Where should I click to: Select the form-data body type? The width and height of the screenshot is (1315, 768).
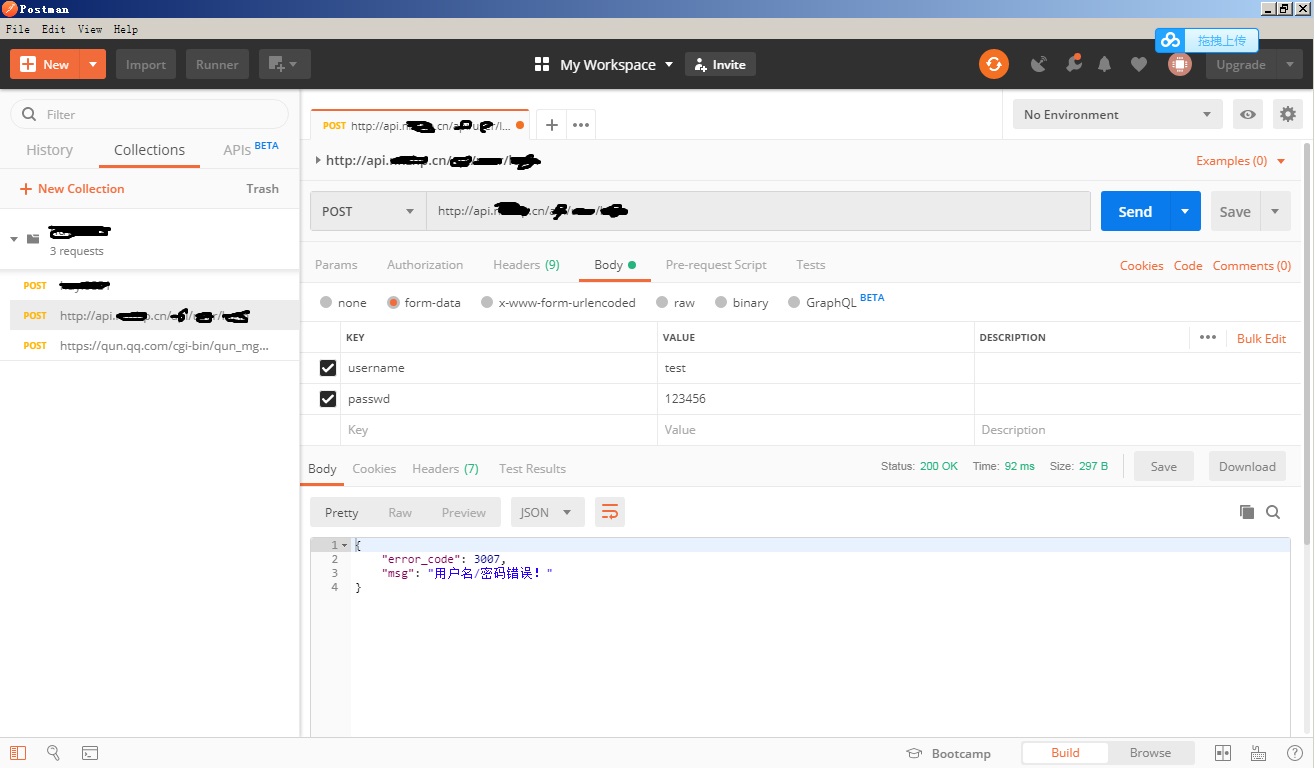(393, 302)
